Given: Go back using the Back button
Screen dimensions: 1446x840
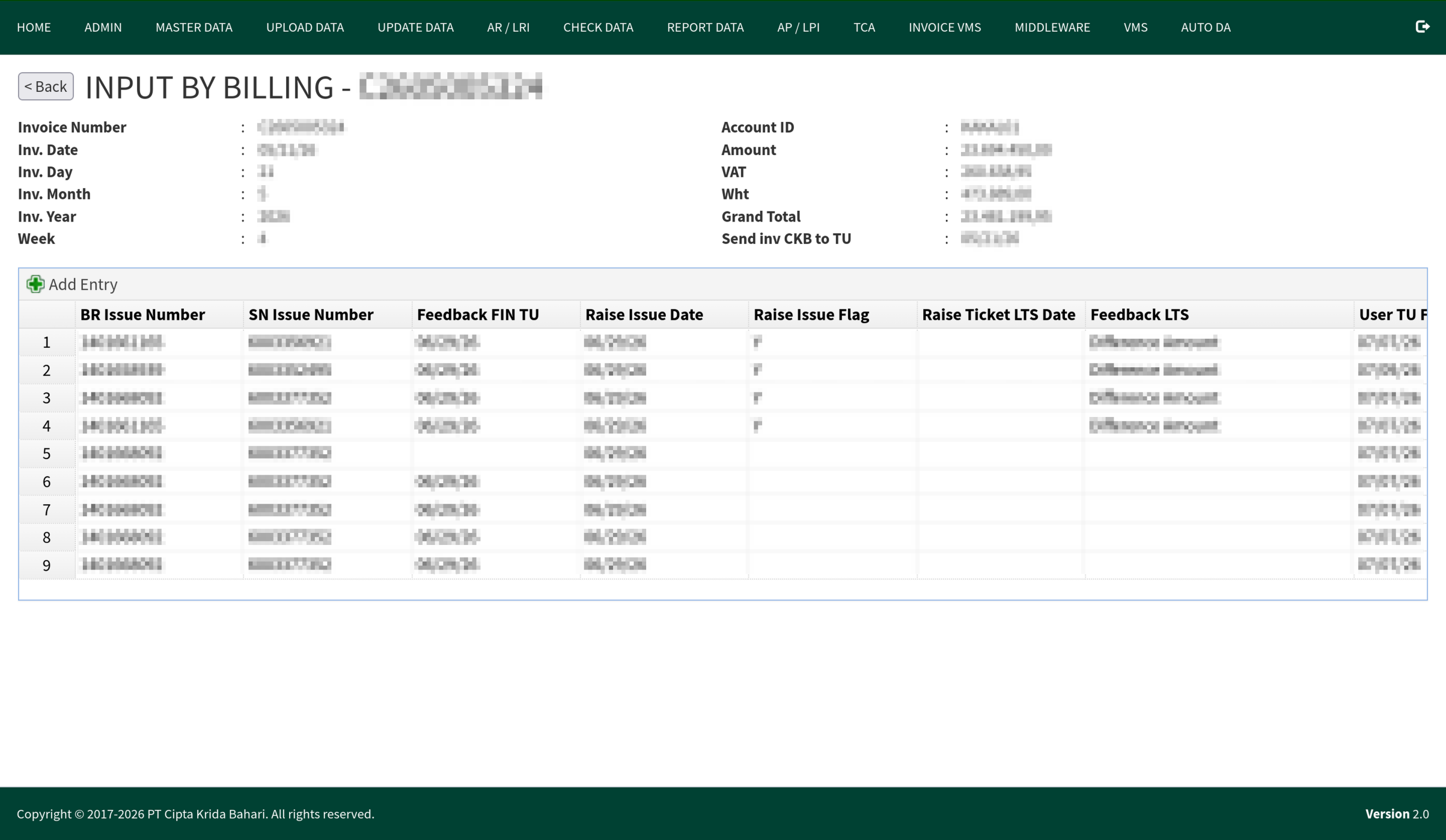Looking at the screenshot, I should tap(46, 87).
